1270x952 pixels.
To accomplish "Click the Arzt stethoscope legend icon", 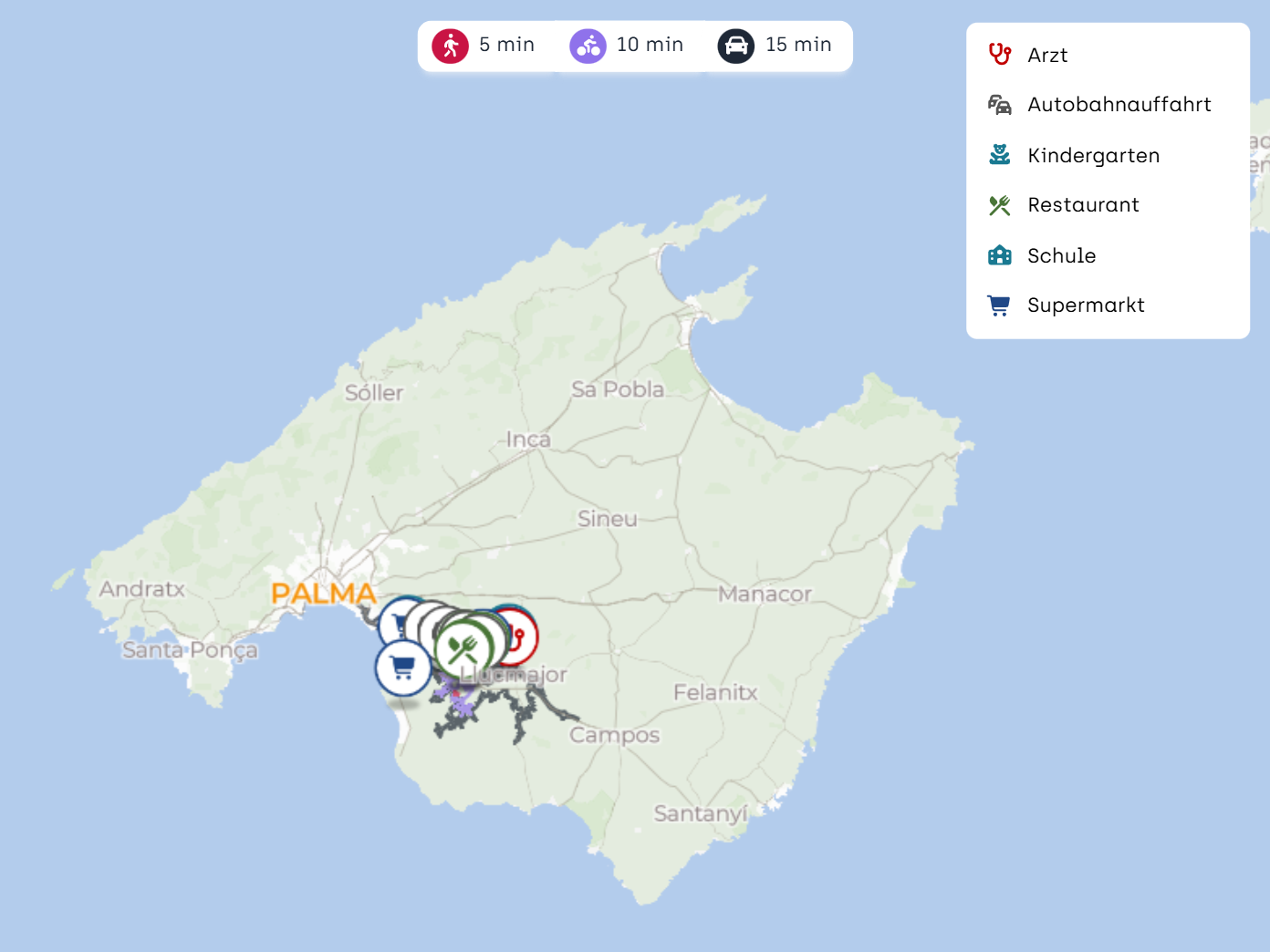I will [x=999, y=55].
